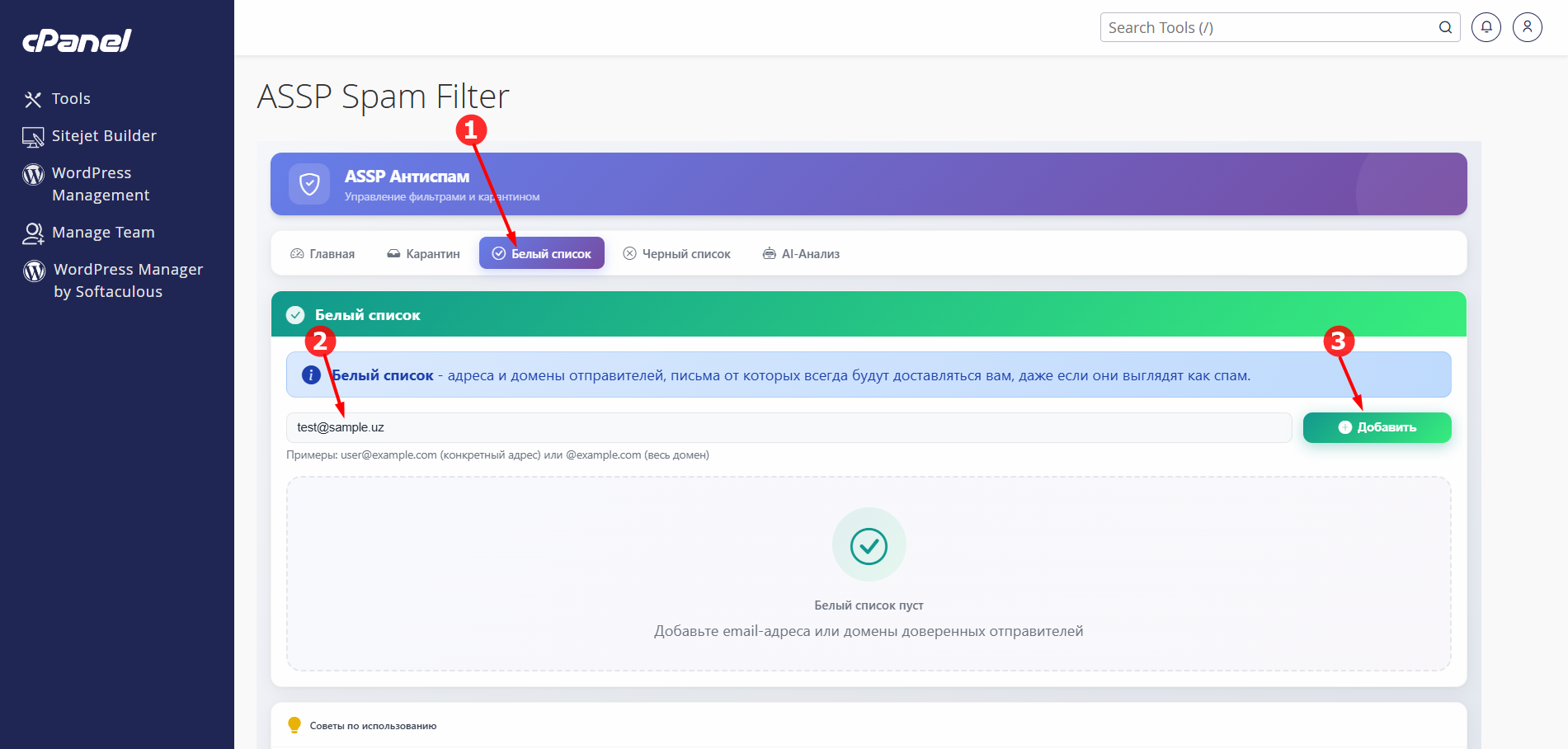Image resolution: width=1568 pixels, height=749 pixels.
Task: Click the Черный список cross icon
Action: [x=629, y=254]
